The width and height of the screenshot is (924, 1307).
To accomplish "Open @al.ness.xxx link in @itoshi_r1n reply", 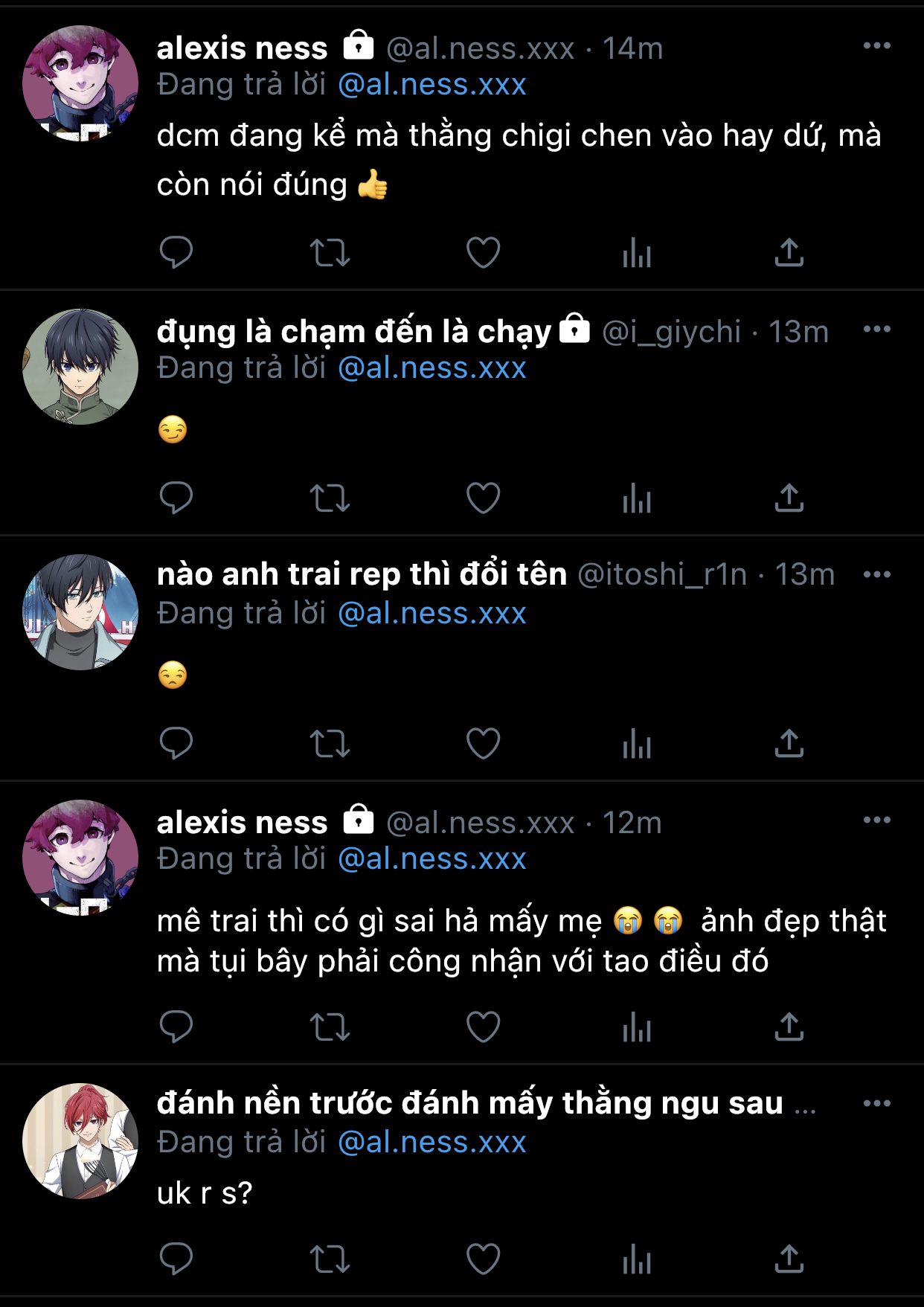I will click(x=432, y=614).
